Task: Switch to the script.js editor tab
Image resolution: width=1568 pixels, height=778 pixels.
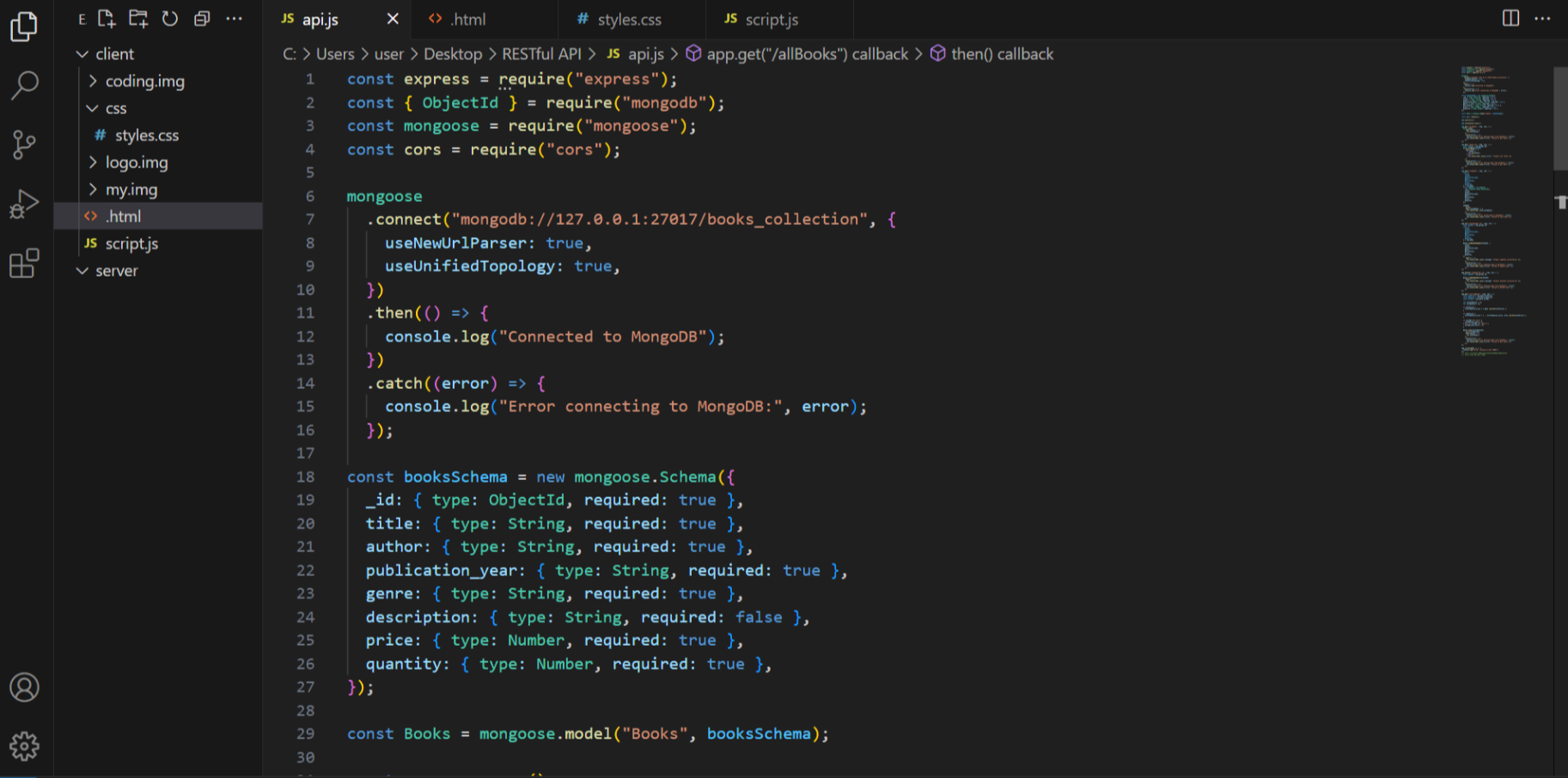Action: point(778,19)
